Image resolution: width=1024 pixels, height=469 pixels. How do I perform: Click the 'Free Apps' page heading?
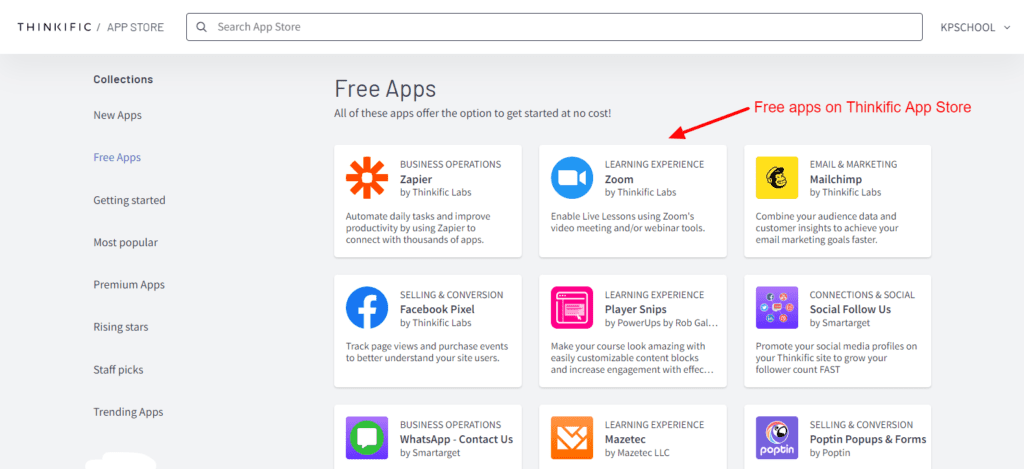[x=385, y=89]
